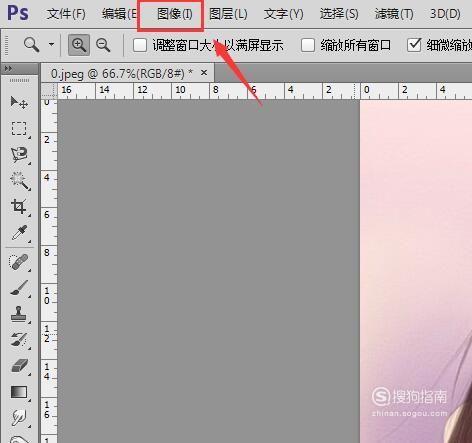This screenshot has width=472, height=443.
Task: Select the Eraser tool
Action: click(x=19, y=366)
